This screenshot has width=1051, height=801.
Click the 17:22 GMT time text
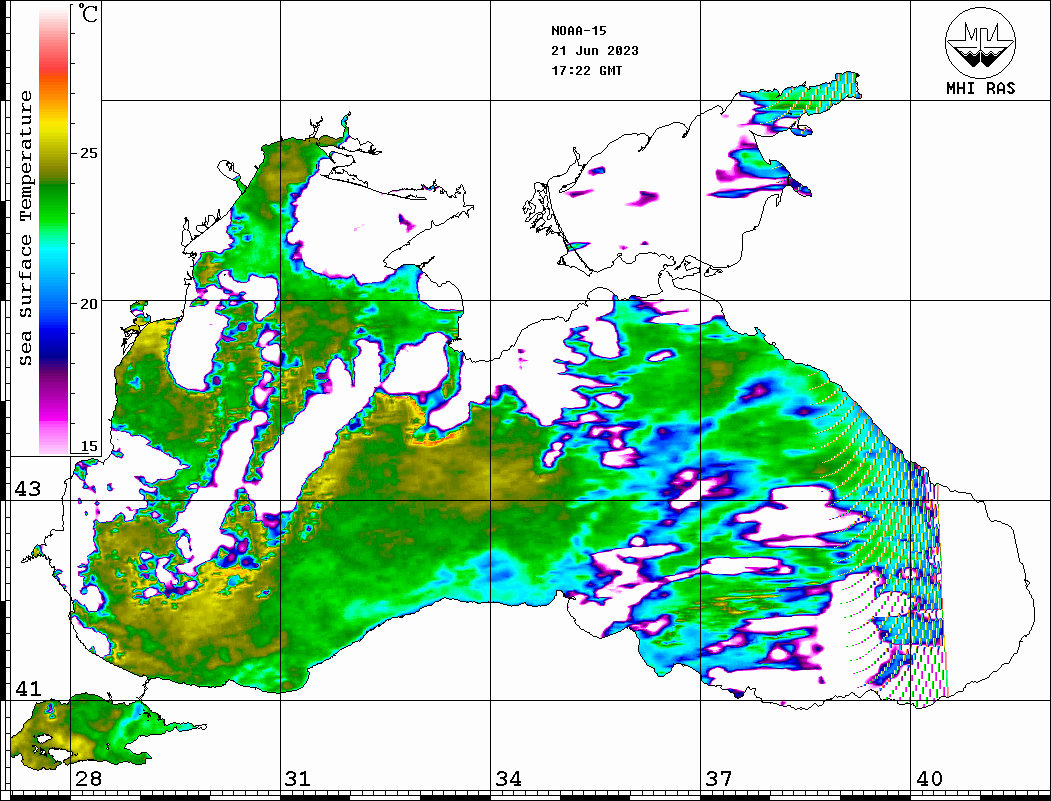(x=586, y=70)
